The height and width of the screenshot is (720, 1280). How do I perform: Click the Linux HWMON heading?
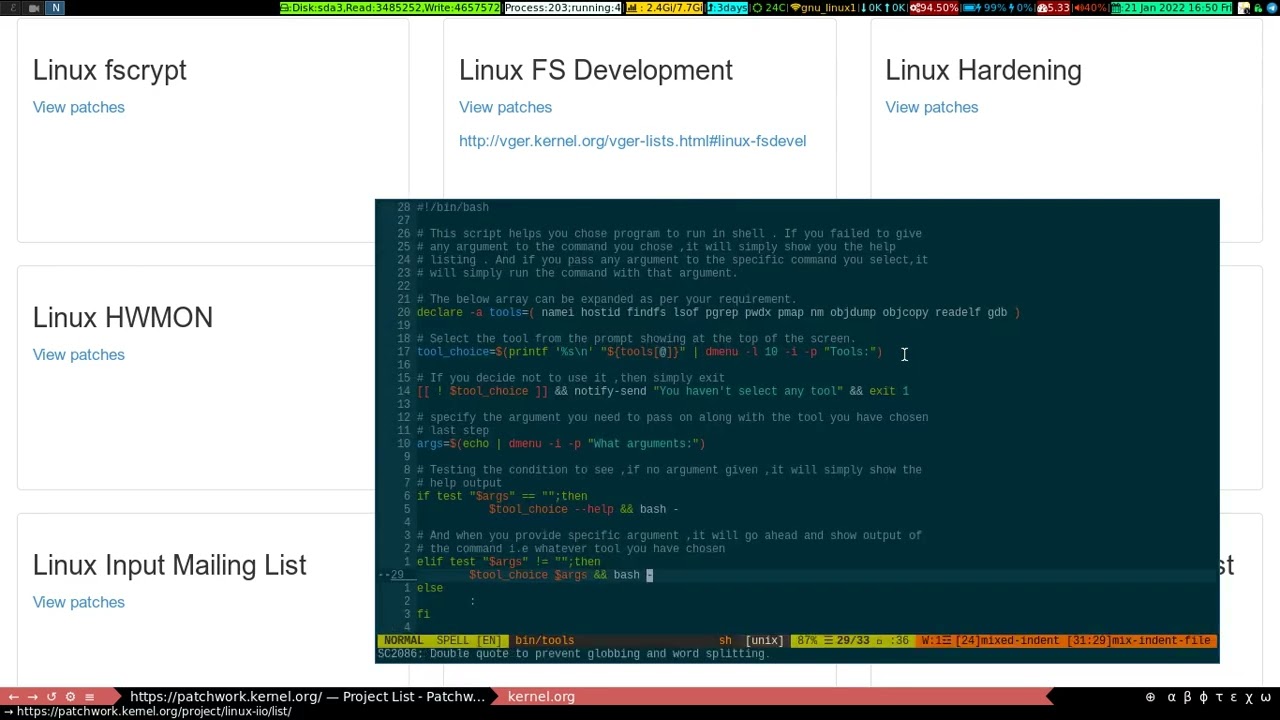[x=123, y=317]
